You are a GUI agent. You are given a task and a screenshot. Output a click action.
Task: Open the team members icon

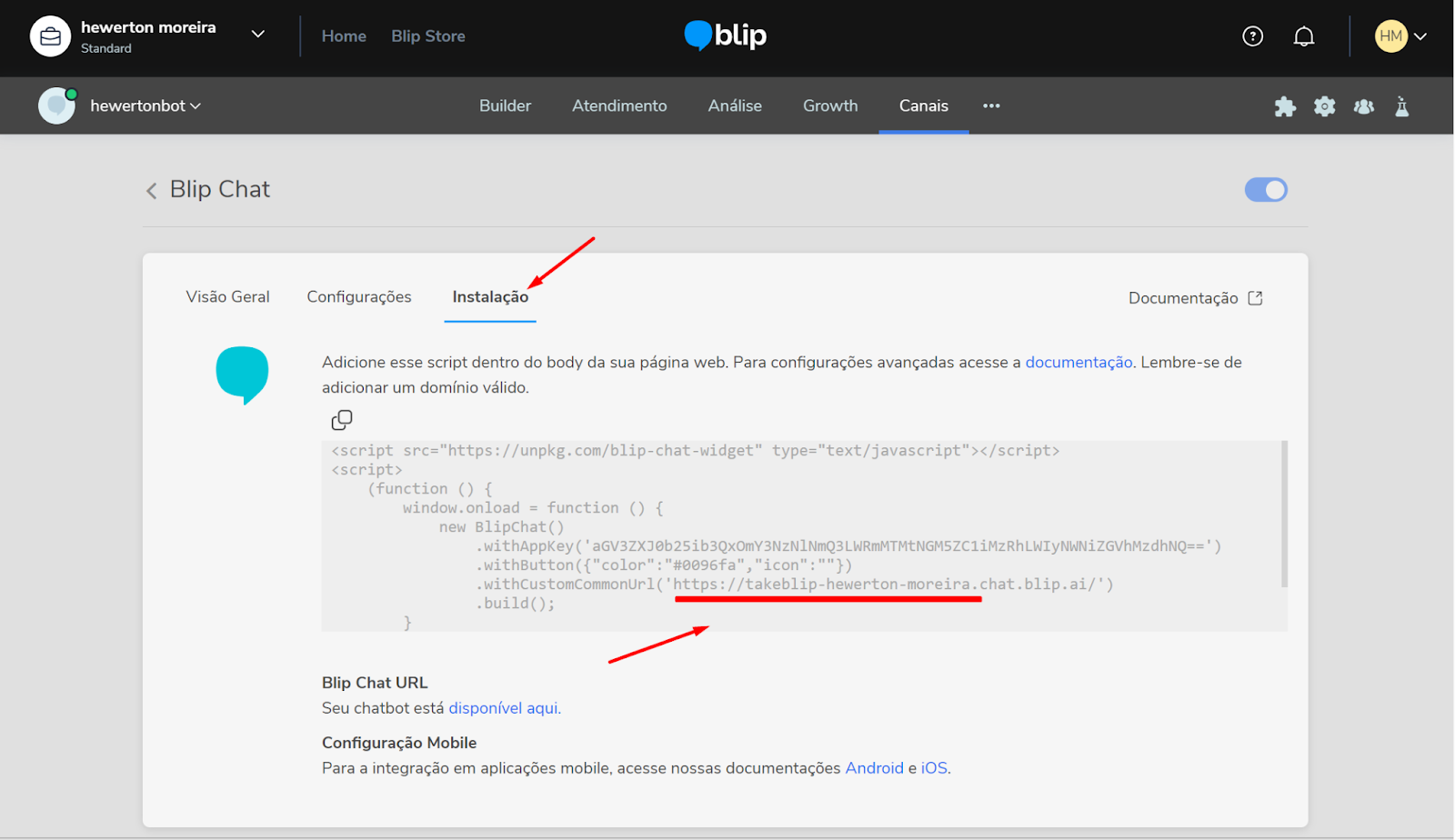click(x=1363, y=106)
